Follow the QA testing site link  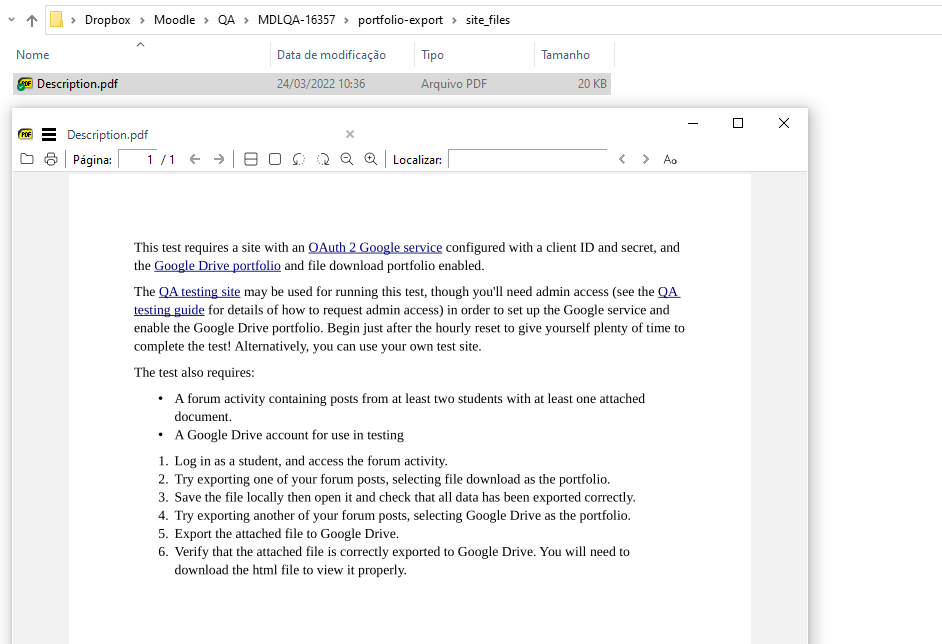pyautogui.click(x=199, y=291)
